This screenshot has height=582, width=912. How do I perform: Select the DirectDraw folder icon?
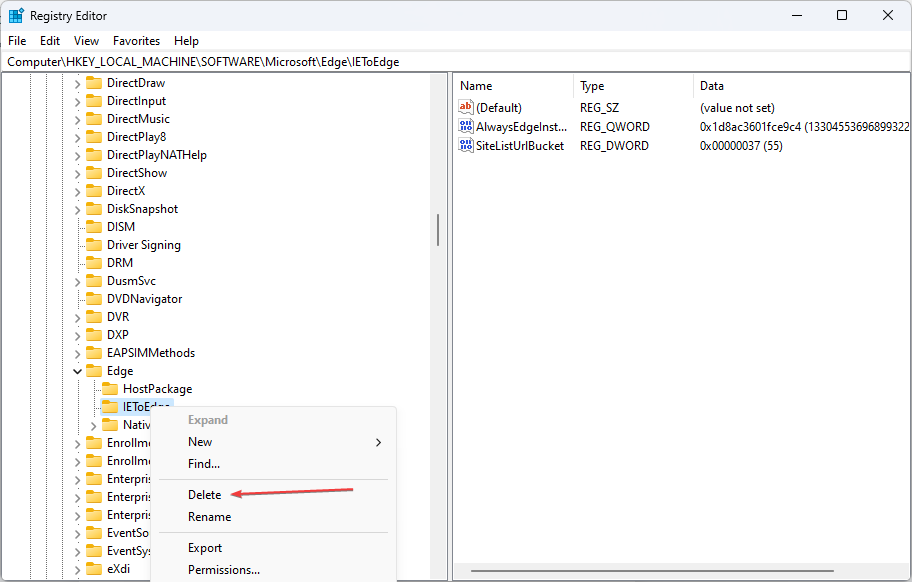coord(94,83)
